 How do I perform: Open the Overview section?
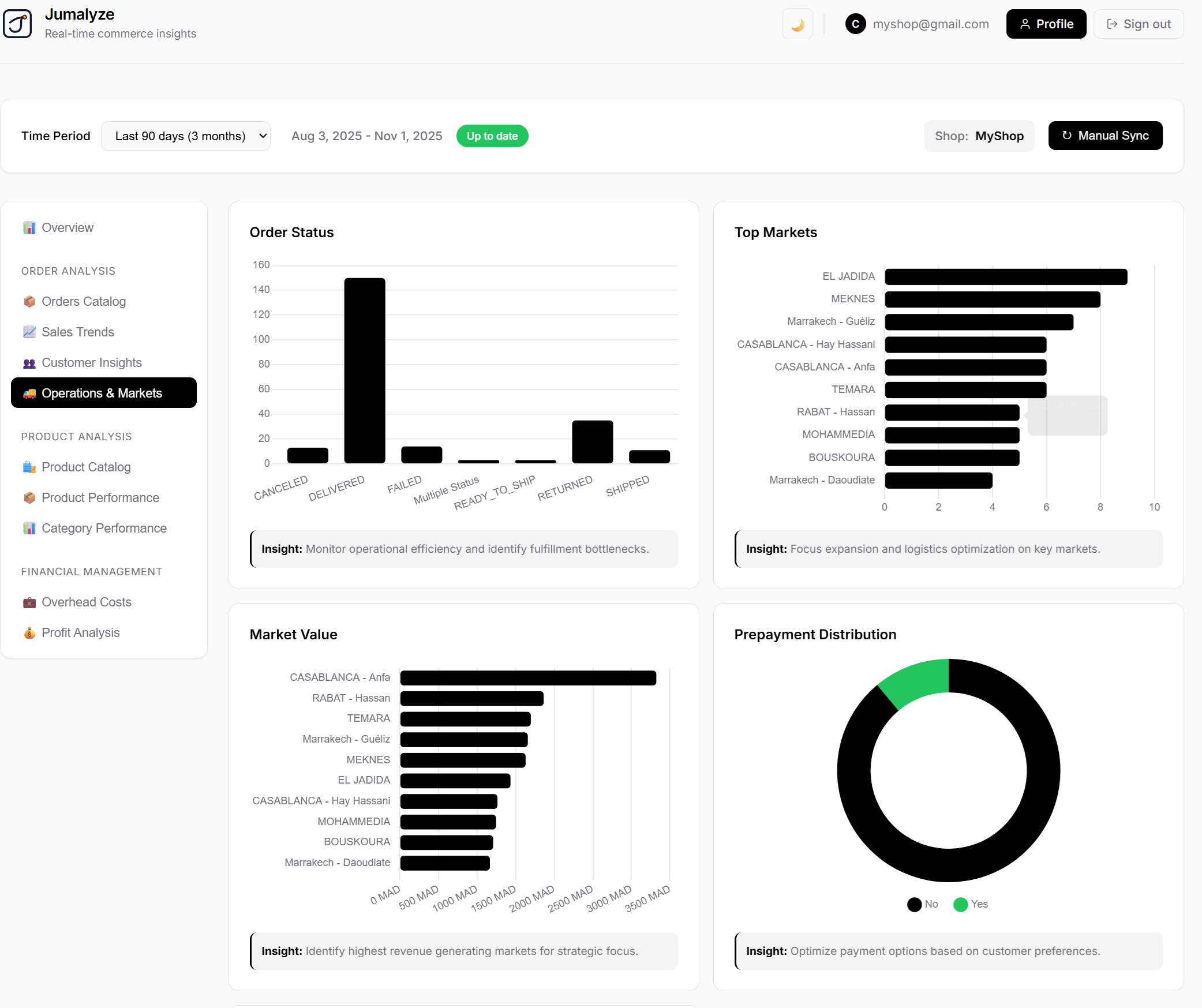pyautogui.click(x=67, y=227)
